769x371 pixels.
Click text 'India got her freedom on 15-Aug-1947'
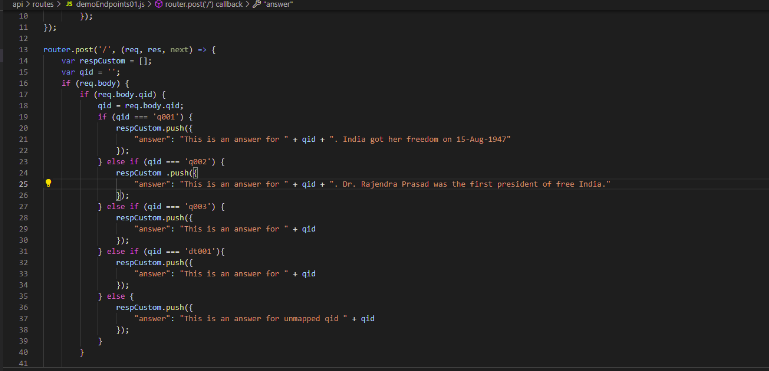(426, 139)
